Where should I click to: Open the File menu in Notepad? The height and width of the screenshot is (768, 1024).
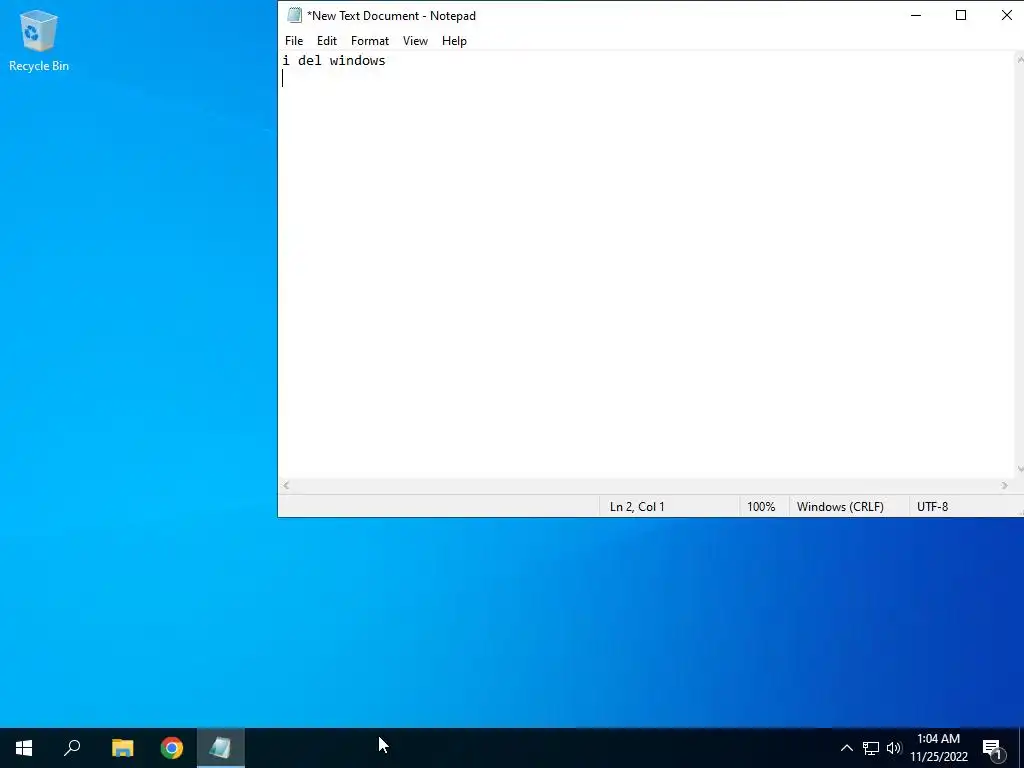coord(294,40)
